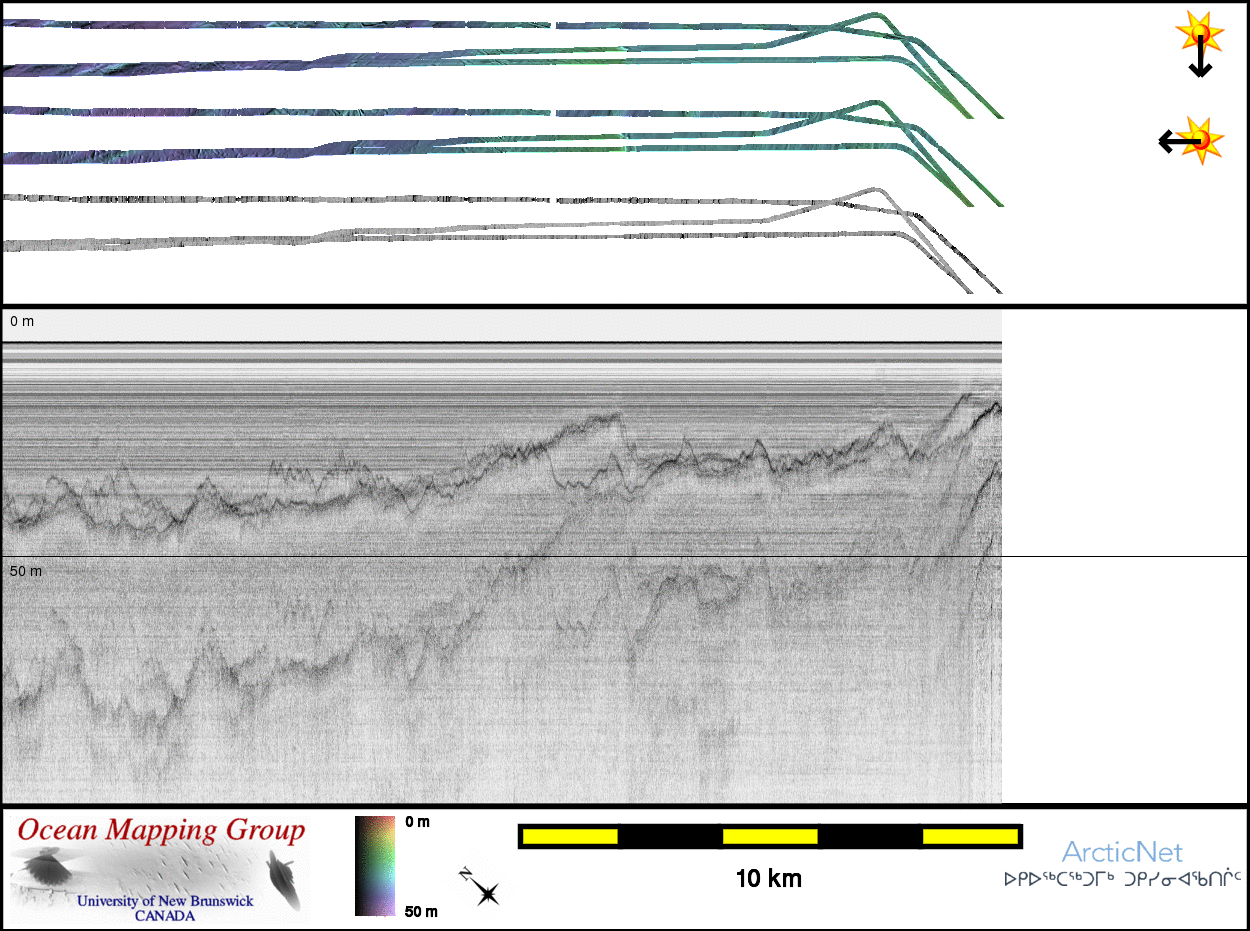Click the black scale bar segment left of center
Viewport: 1250px width, 931px height.
pos(670,836)
